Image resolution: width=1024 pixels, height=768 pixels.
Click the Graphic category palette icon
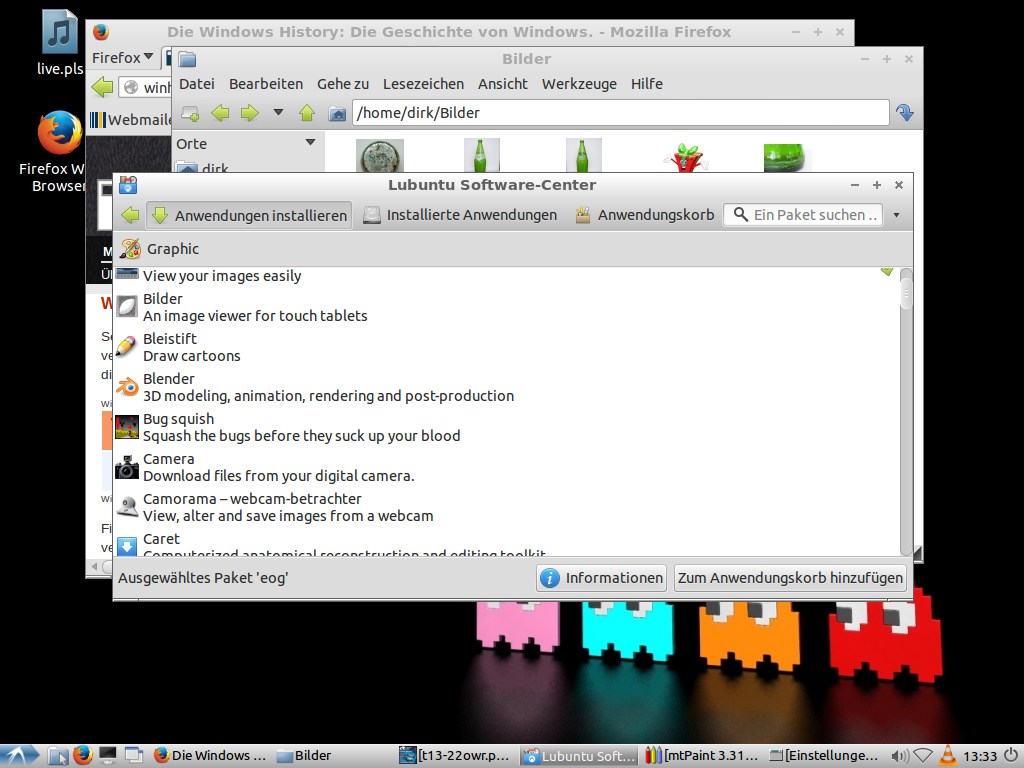(x=130, y=249)
